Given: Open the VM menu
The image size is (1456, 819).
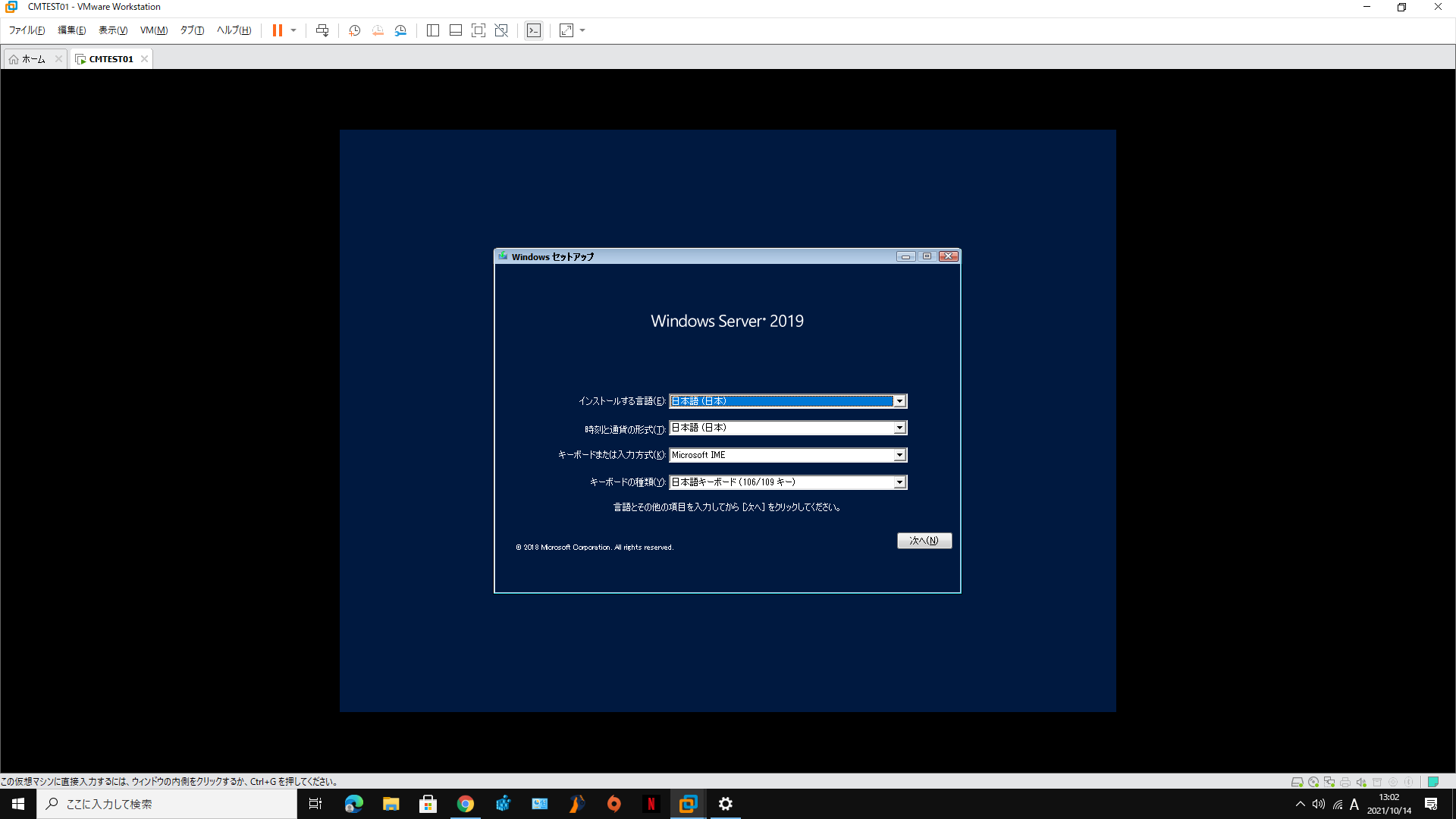Looking at the screenshot, I should click(x=153, y=30).
